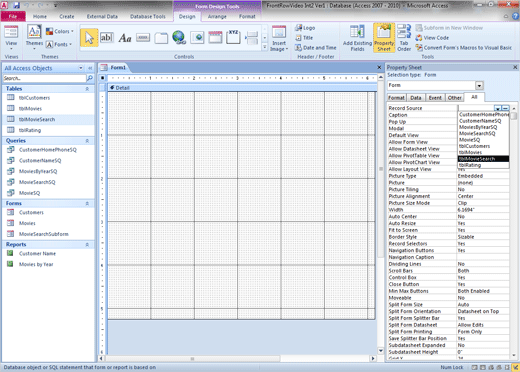Collapse the Queries group

(87, 141)
